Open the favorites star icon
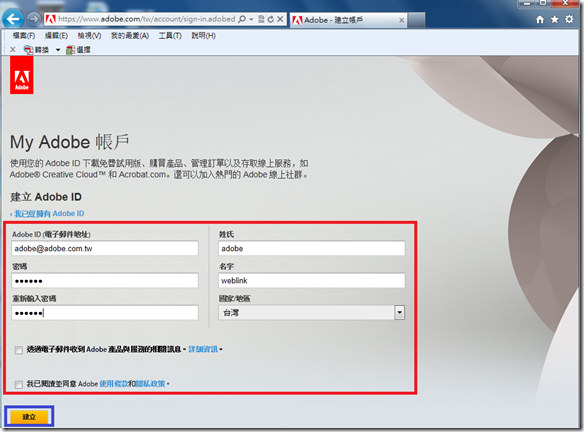 (555, 19)
